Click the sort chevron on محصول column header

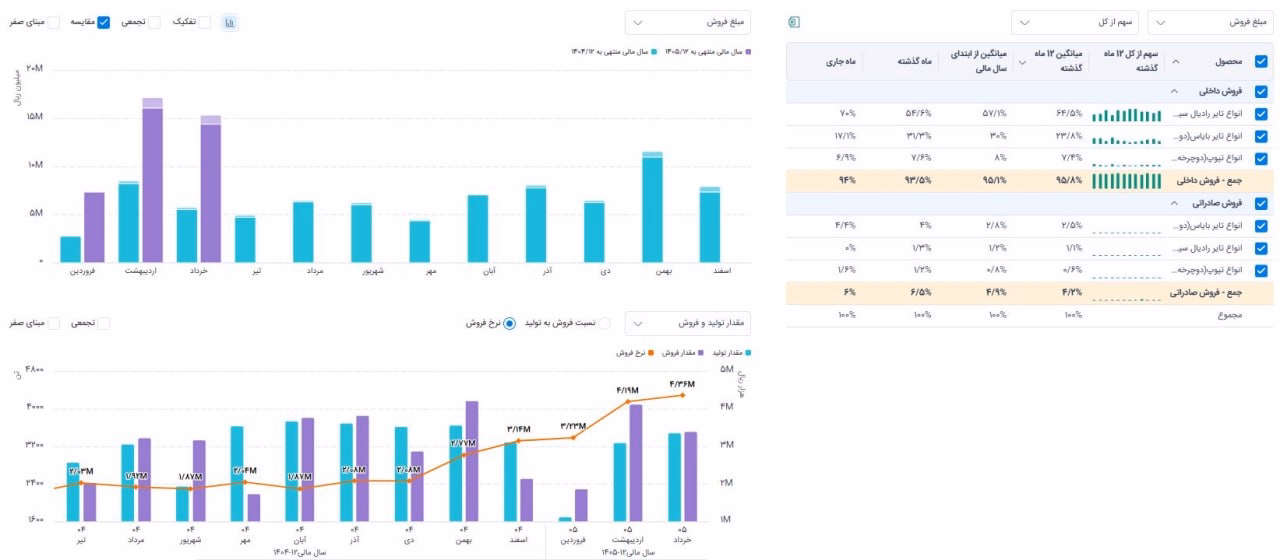[x=1175, y=61]
